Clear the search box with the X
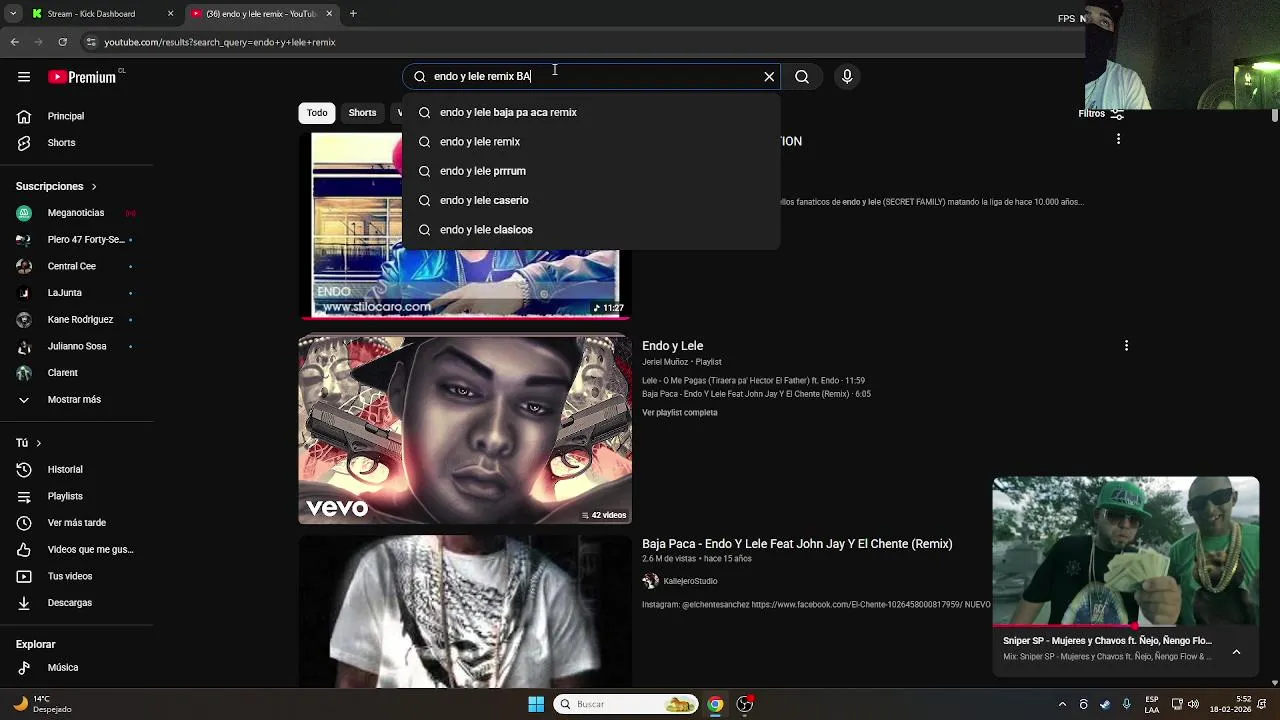This screenshot has height=720, width=1280. point(769,76)
